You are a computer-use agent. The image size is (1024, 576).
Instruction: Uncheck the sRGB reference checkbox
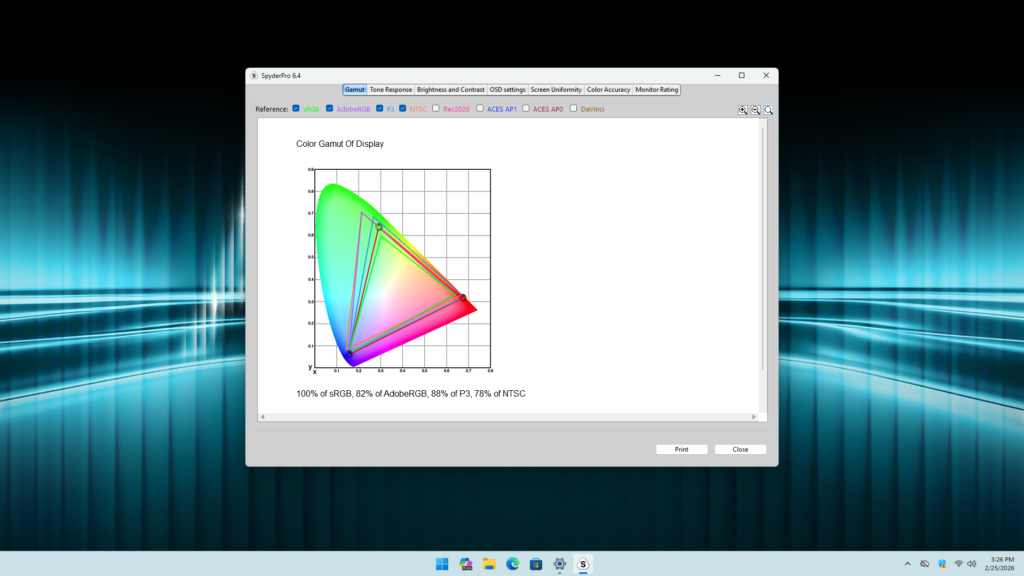pos(296,108)
